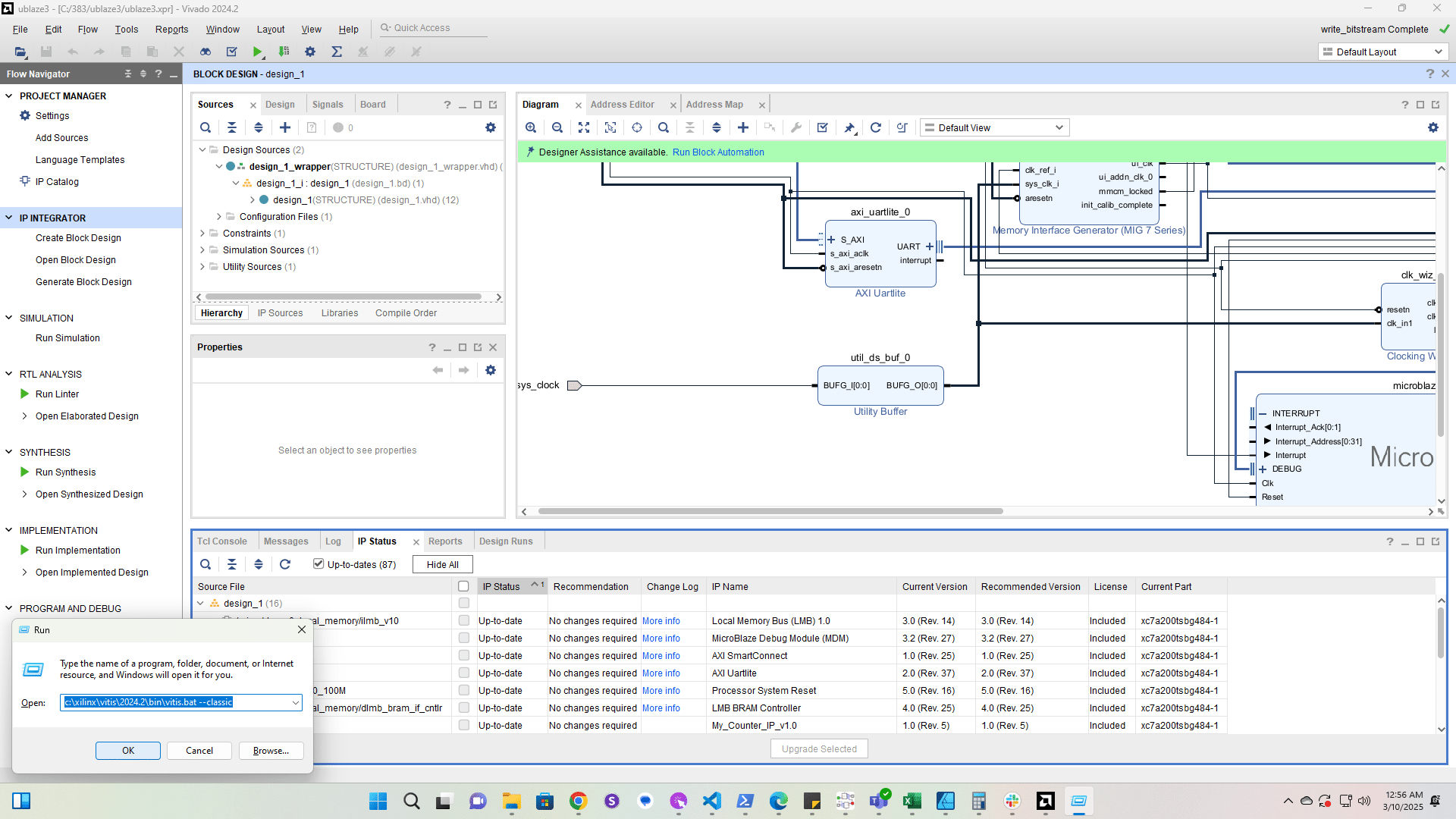
Task: Tick the select-all checkbox in IP Status header
Action: 463,586
